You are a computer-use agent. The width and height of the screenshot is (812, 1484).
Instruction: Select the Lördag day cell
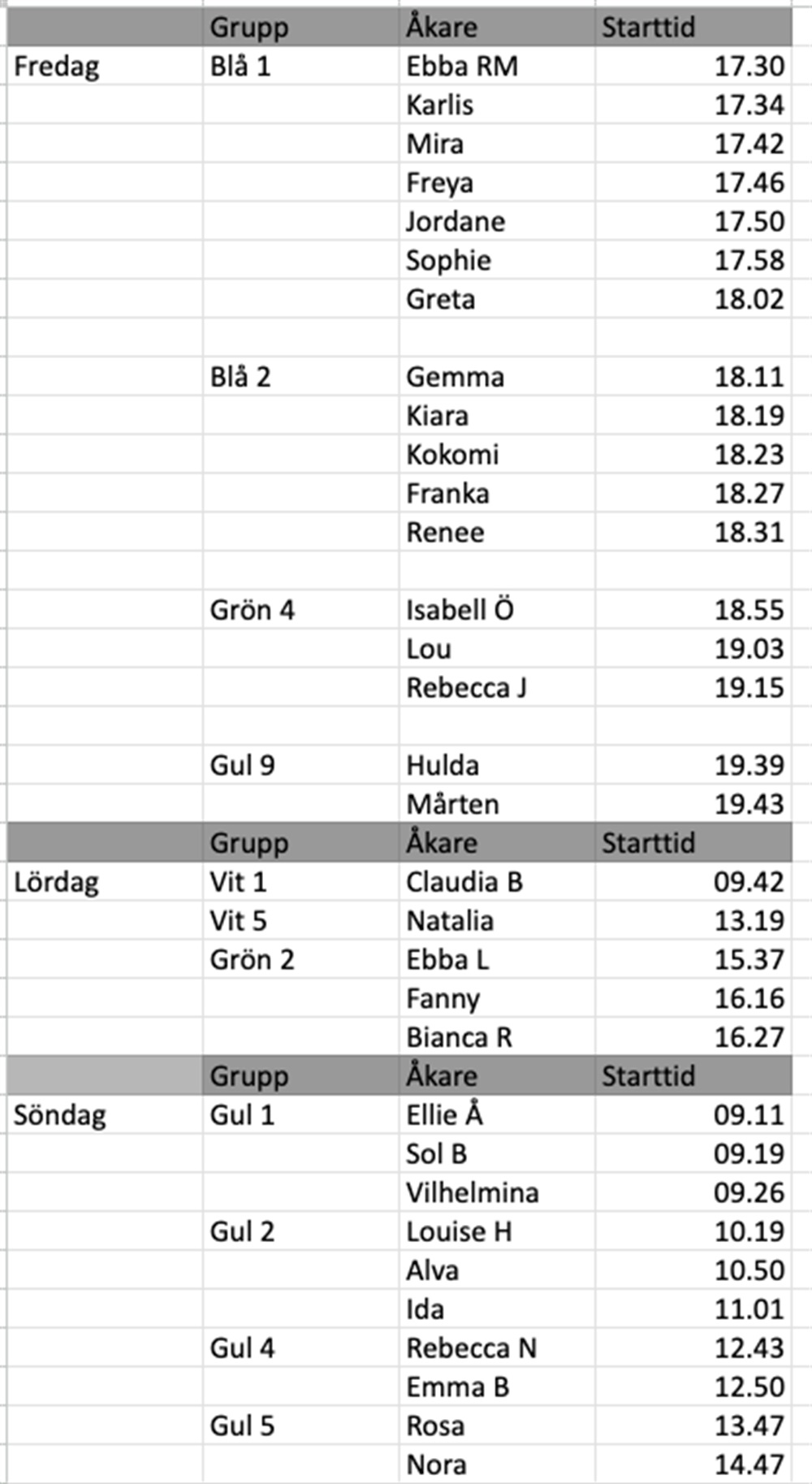(57, 883)
